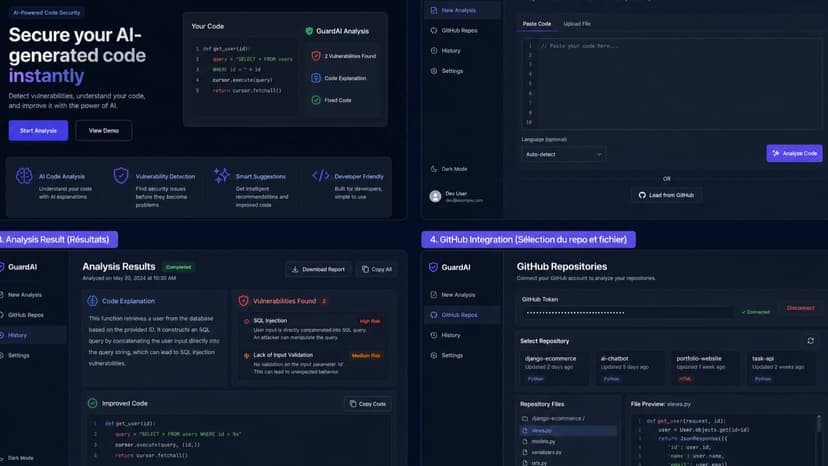The width and height of the screenshot is (828, 466).
Task: Click the Download Report button
Action: pyautogui.click(x=318, y=269)
